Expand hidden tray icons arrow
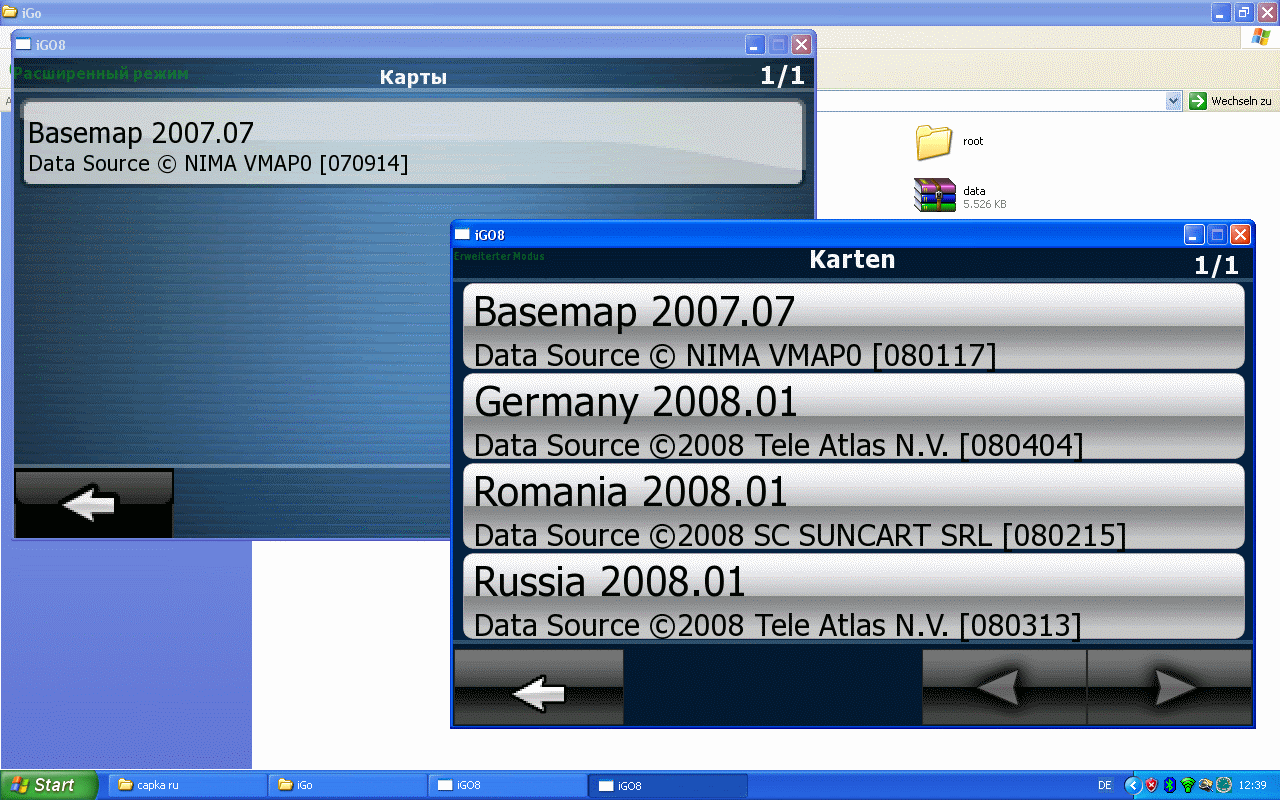Viewport: 1280px width, 800px height. point(1133,785)
